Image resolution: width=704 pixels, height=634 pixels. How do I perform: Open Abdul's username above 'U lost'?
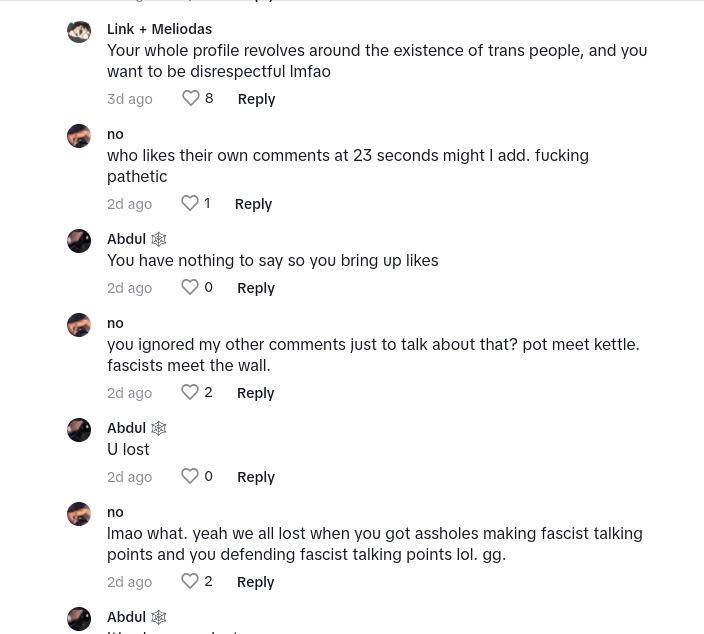point(127,428)
